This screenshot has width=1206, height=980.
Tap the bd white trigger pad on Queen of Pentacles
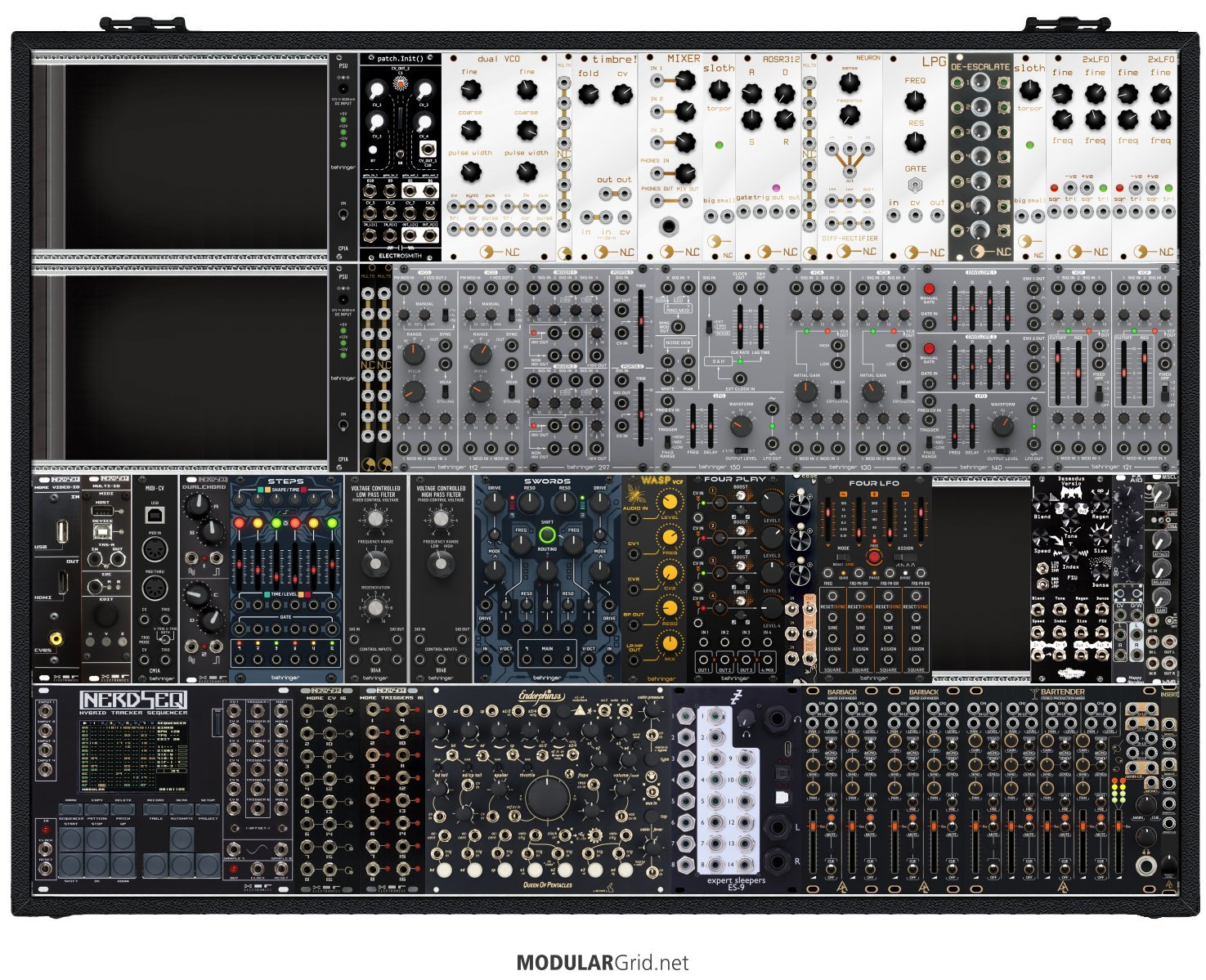click(443, 870)
